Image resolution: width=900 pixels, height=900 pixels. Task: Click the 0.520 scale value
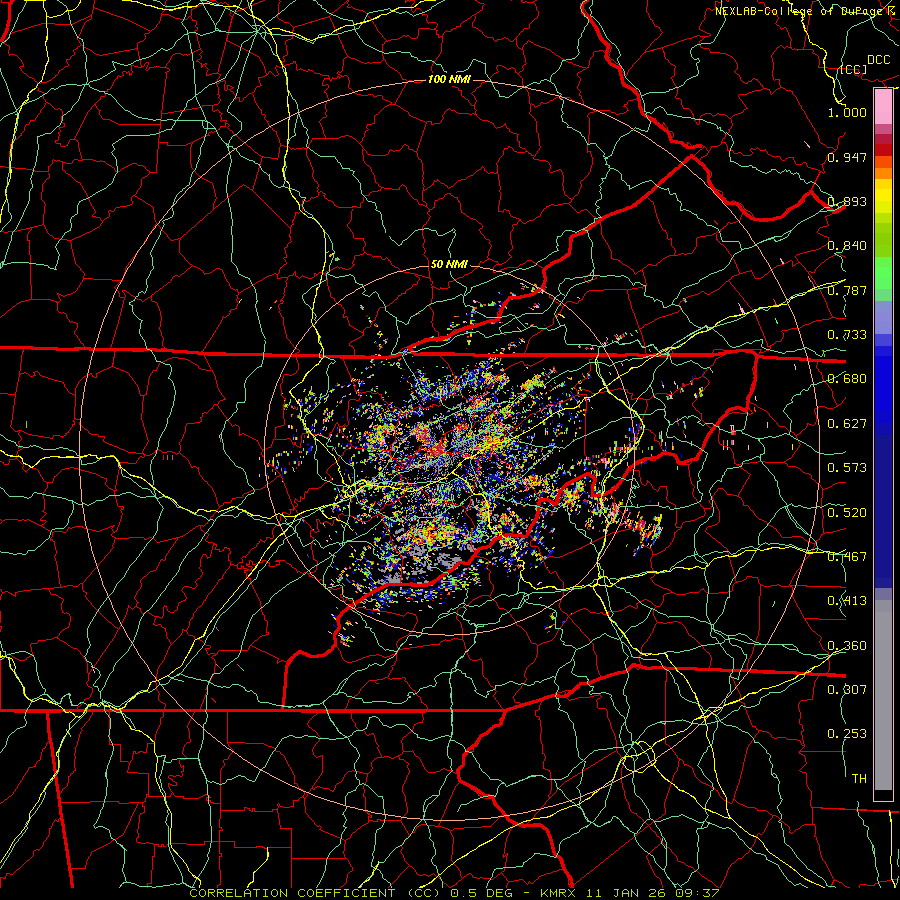click(847, 513)
